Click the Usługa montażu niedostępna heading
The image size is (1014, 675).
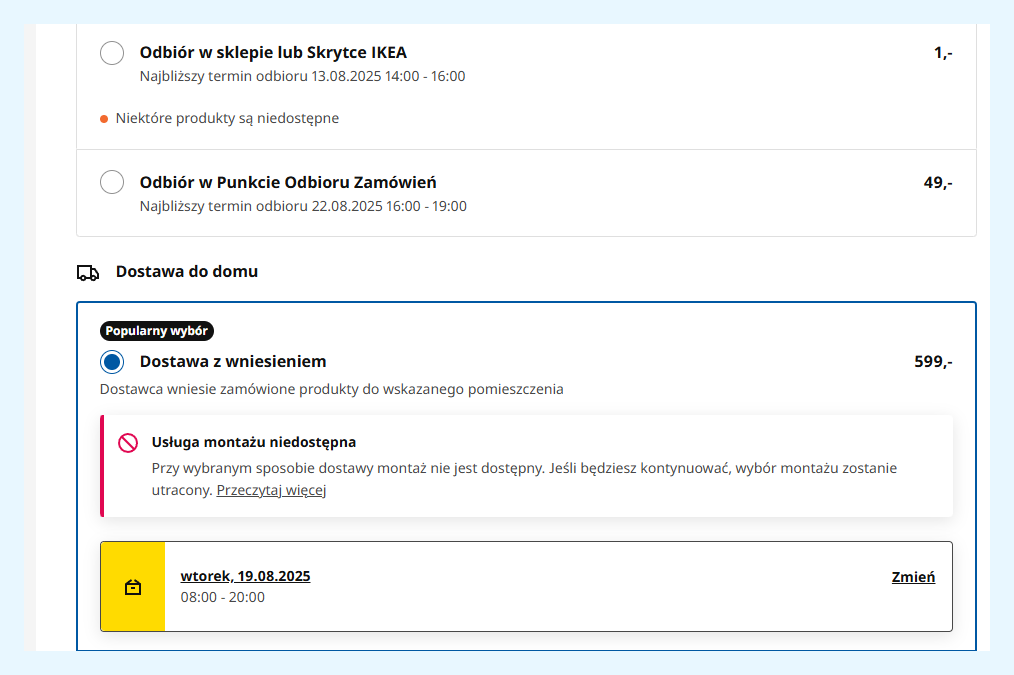click(x=253, y=442)
